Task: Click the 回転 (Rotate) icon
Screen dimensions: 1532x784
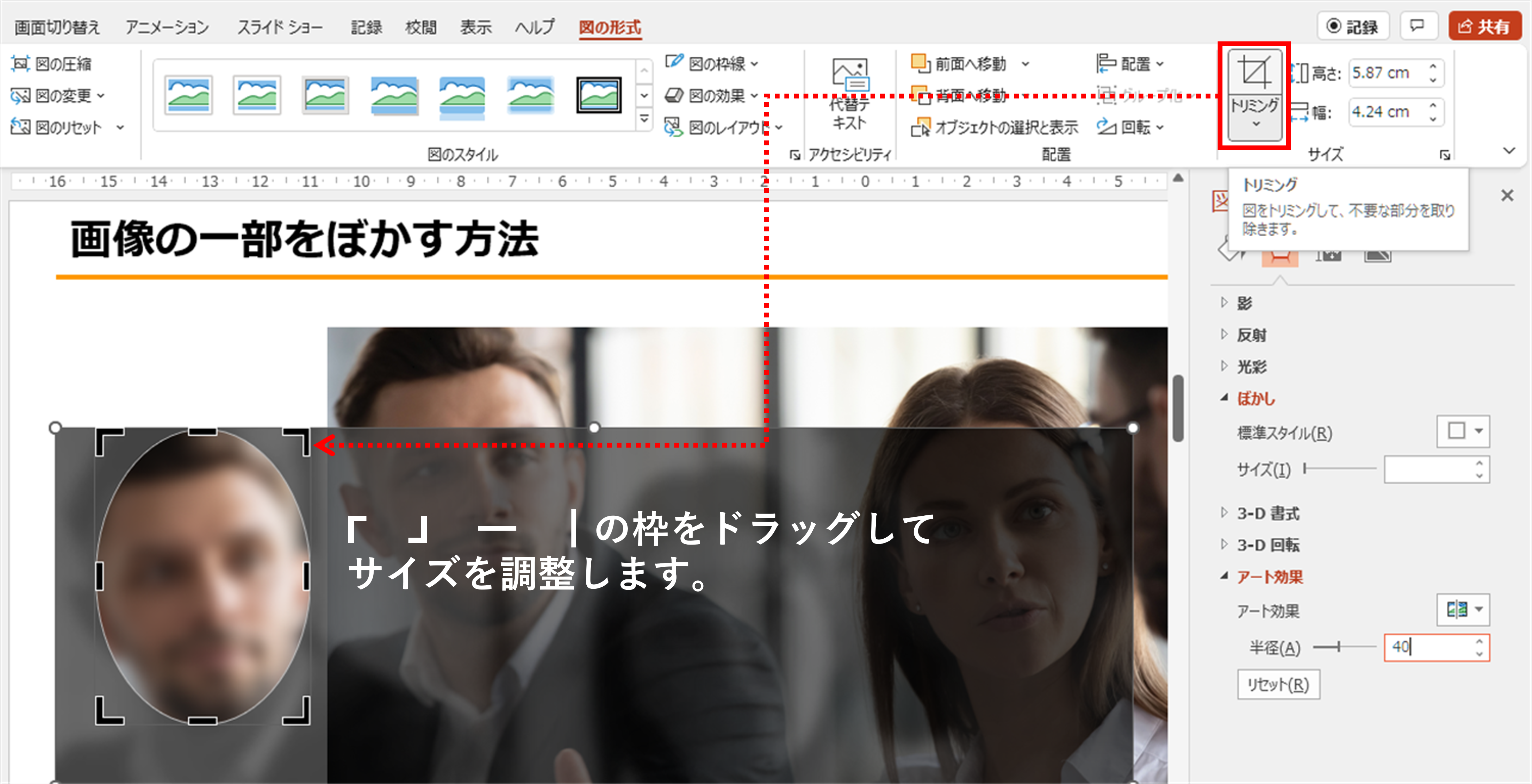Action: tap(1107, 127)
